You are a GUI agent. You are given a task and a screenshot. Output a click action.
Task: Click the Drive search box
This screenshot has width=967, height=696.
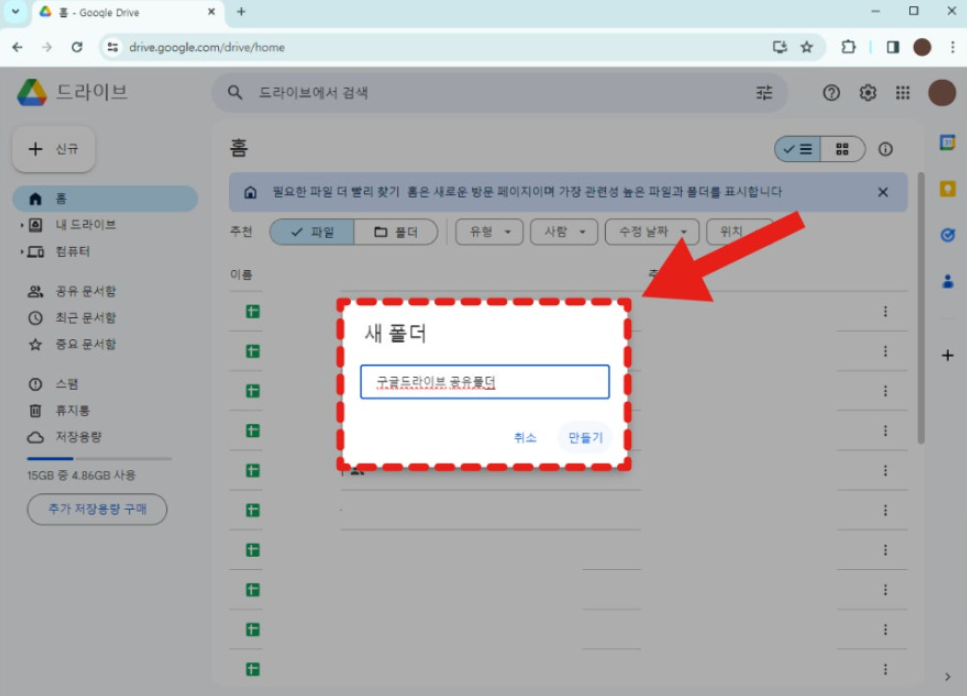(500, 92)
